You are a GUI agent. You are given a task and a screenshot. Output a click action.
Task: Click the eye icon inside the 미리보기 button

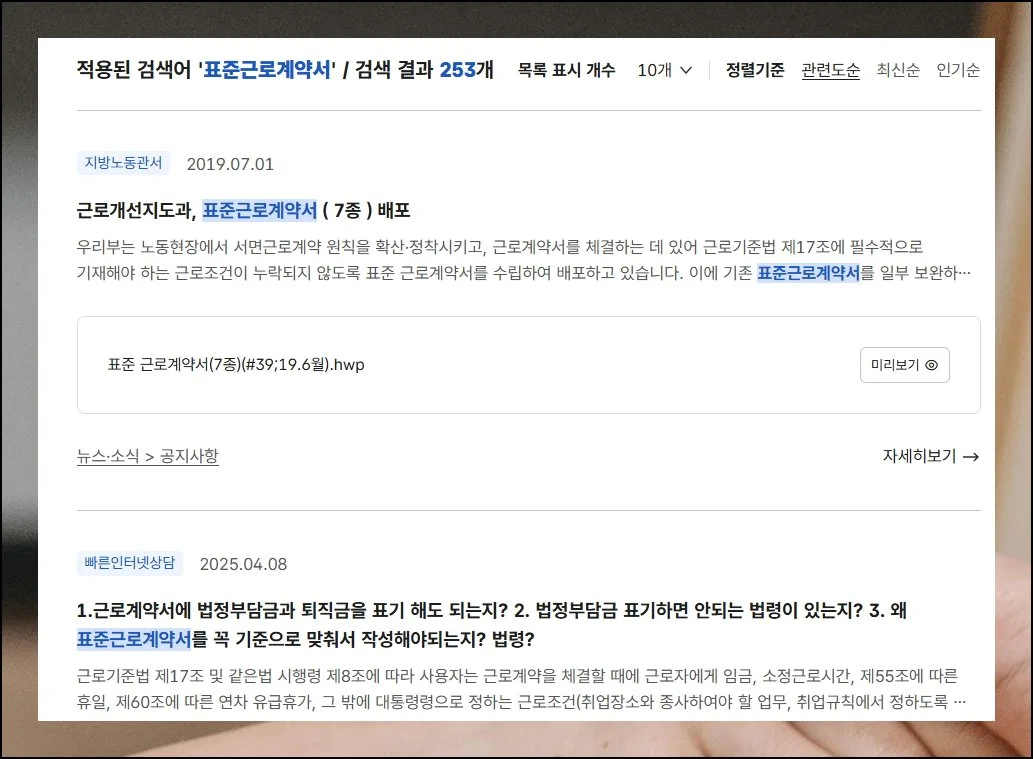pyautogui.click(x=932, y=366)
